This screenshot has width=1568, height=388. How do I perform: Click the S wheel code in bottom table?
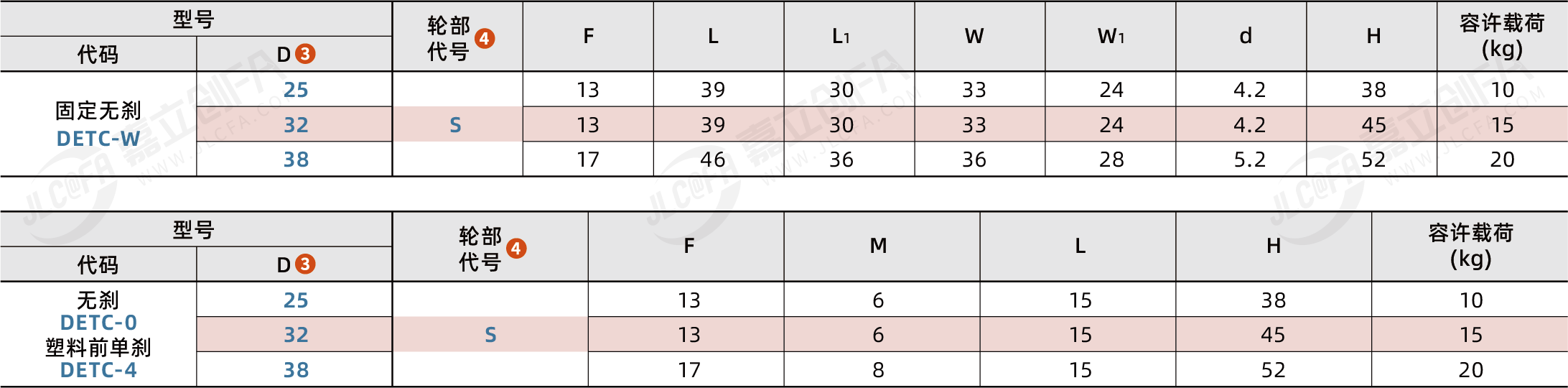tap(490, 335)
